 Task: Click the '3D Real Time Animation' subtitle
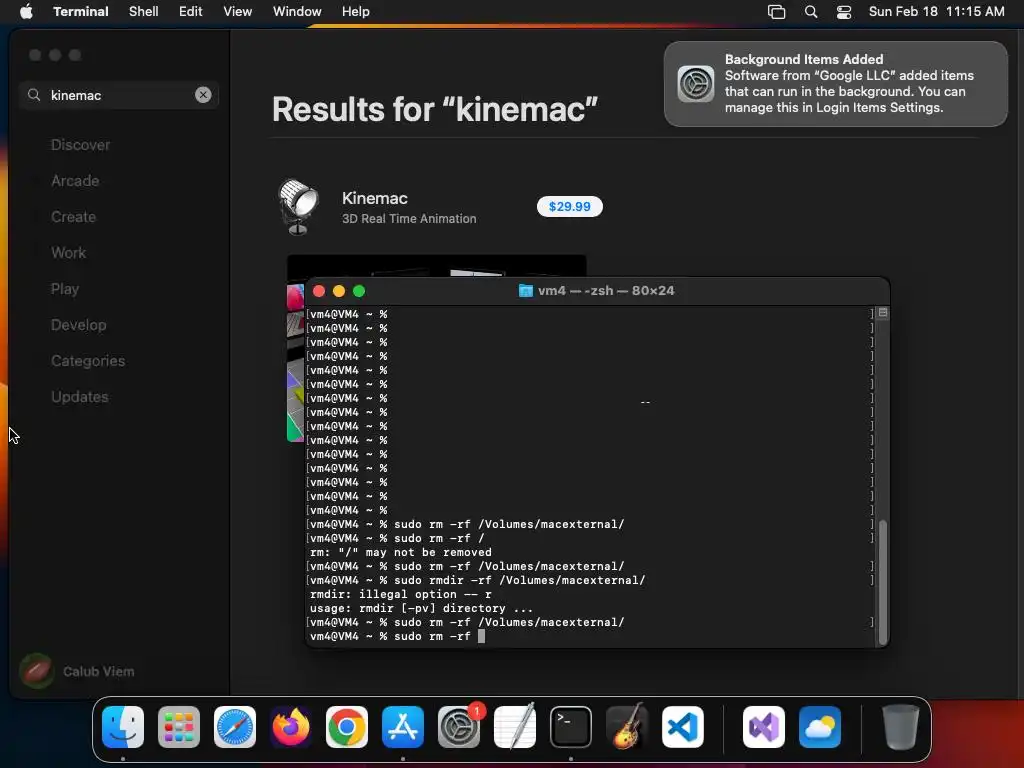tap(409, 219)
